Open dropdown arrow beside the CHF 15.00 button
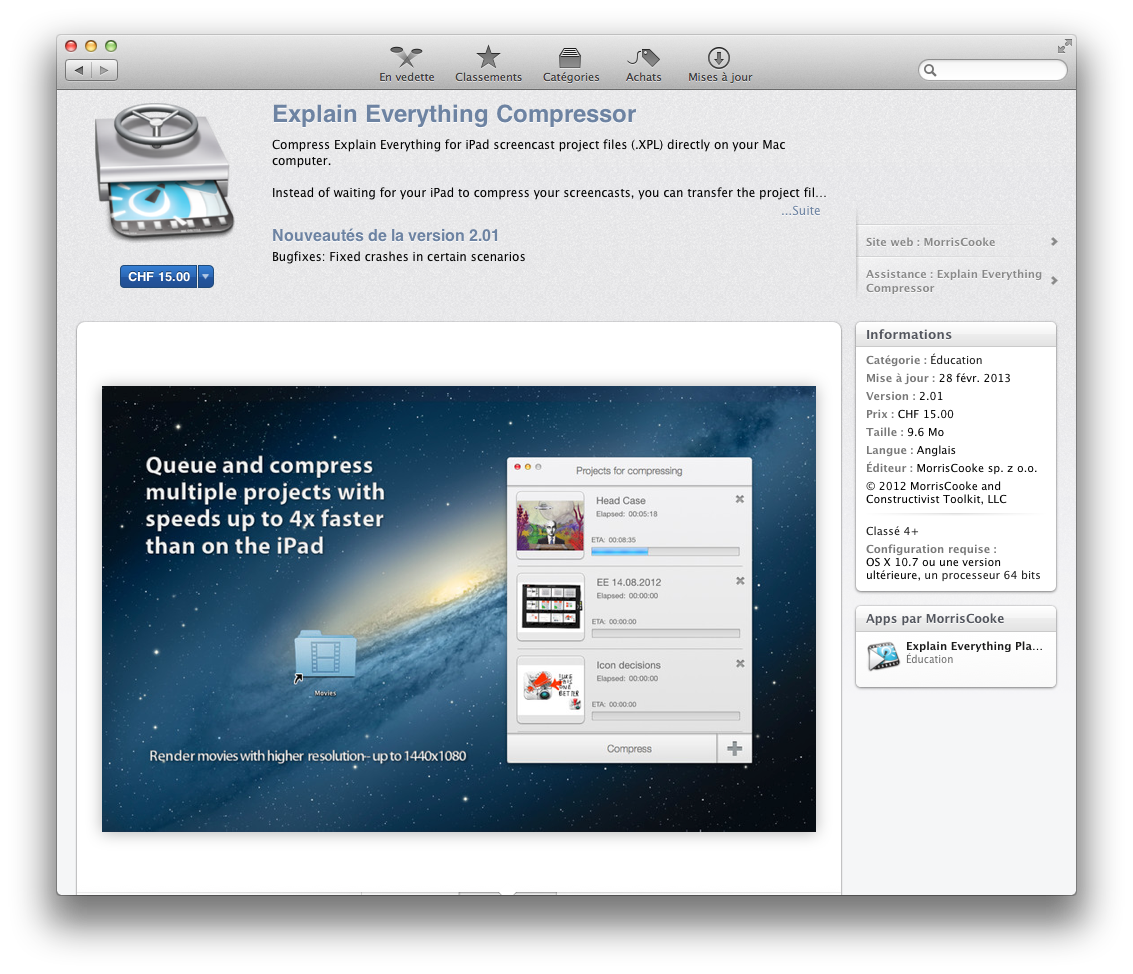This screenshot has height=974, width=1133. [206, 277]
